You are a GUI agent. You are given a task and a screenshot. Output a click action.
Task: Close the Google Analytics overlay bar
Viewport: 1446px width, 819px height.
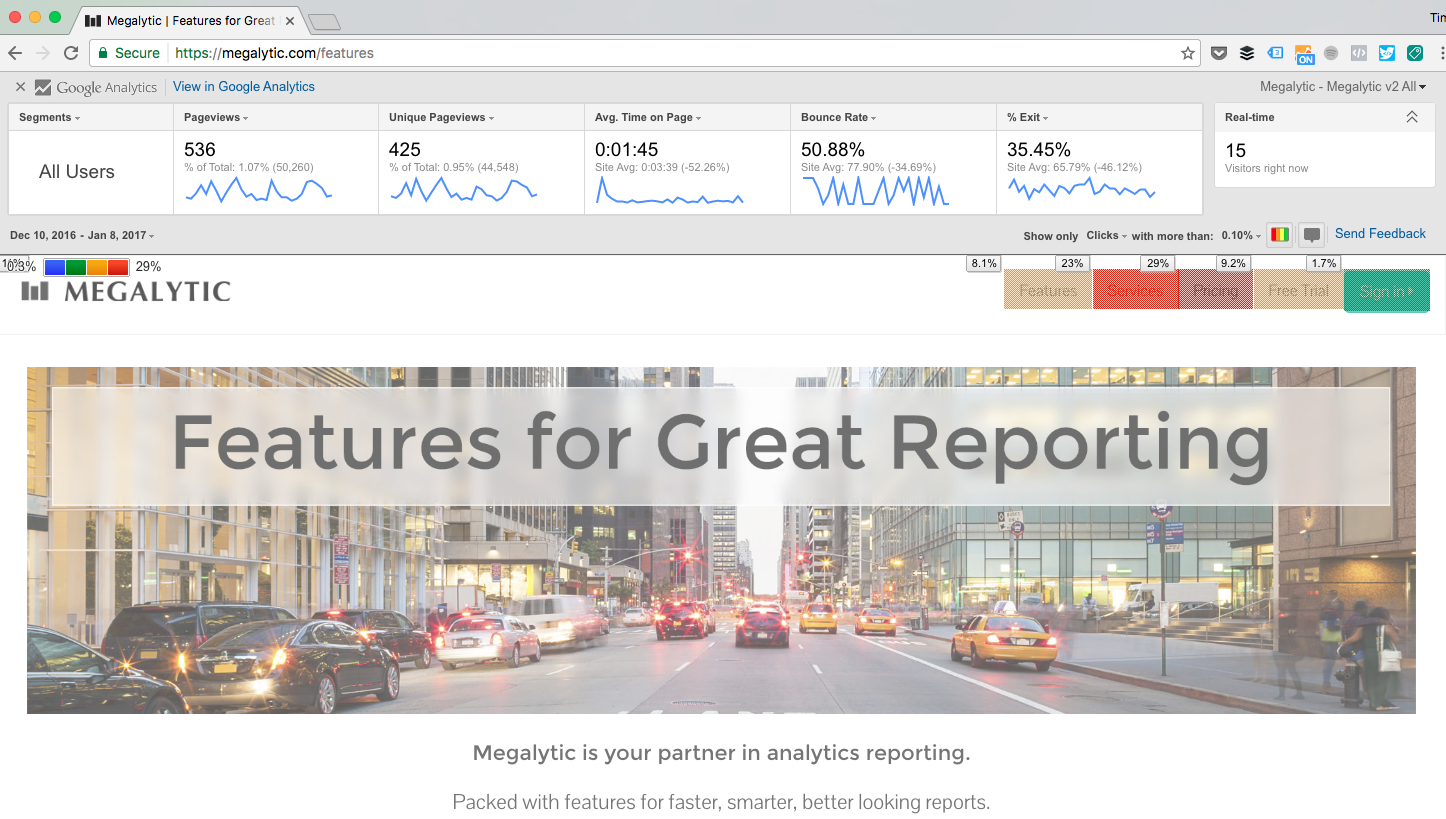tap(20, 87)
